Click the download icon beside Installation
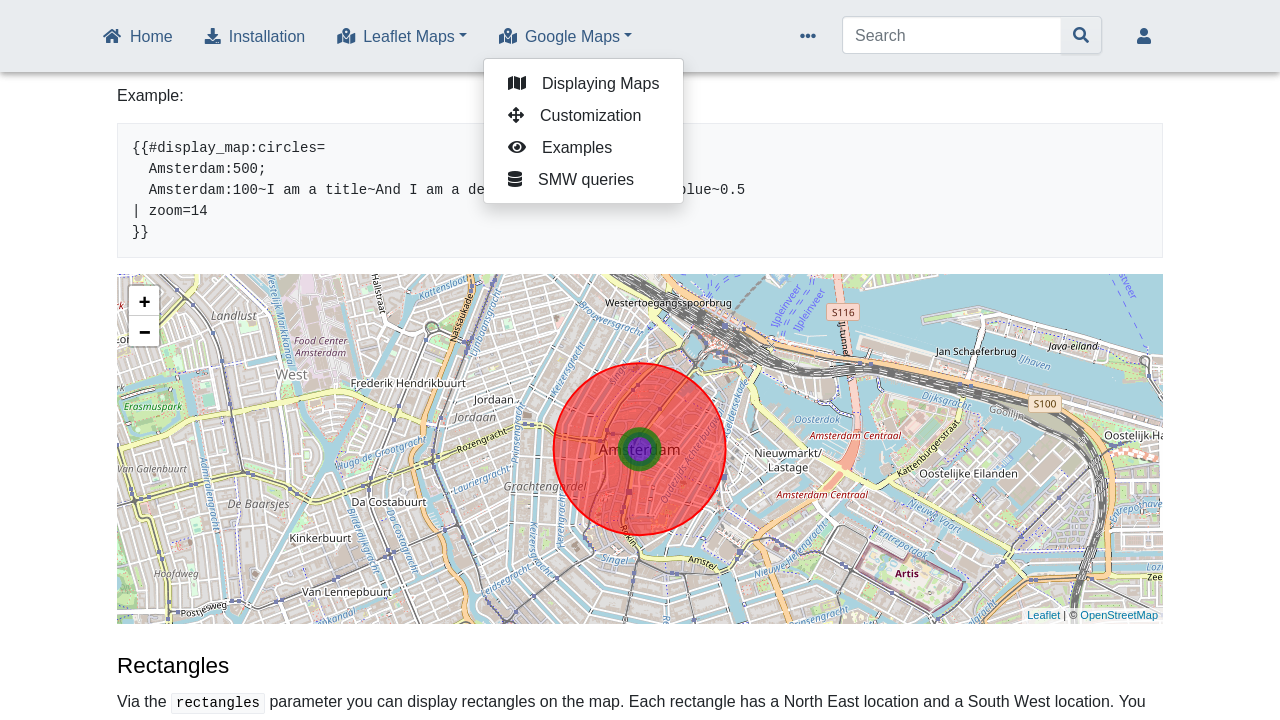 point(213,36)
